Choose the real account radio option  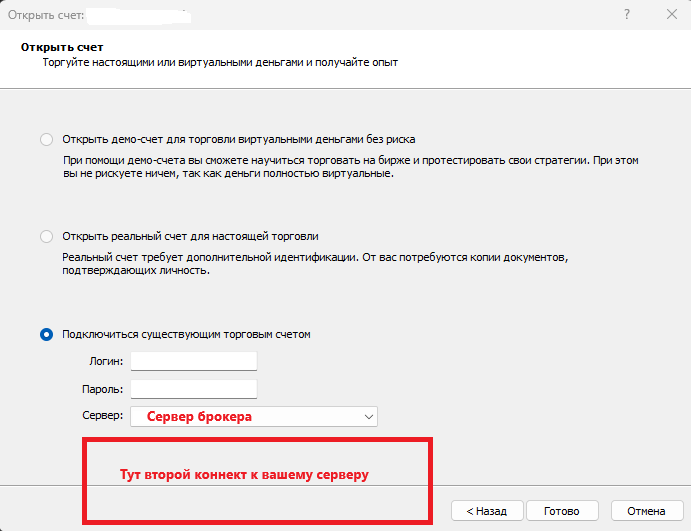click(x=47, y=237)
